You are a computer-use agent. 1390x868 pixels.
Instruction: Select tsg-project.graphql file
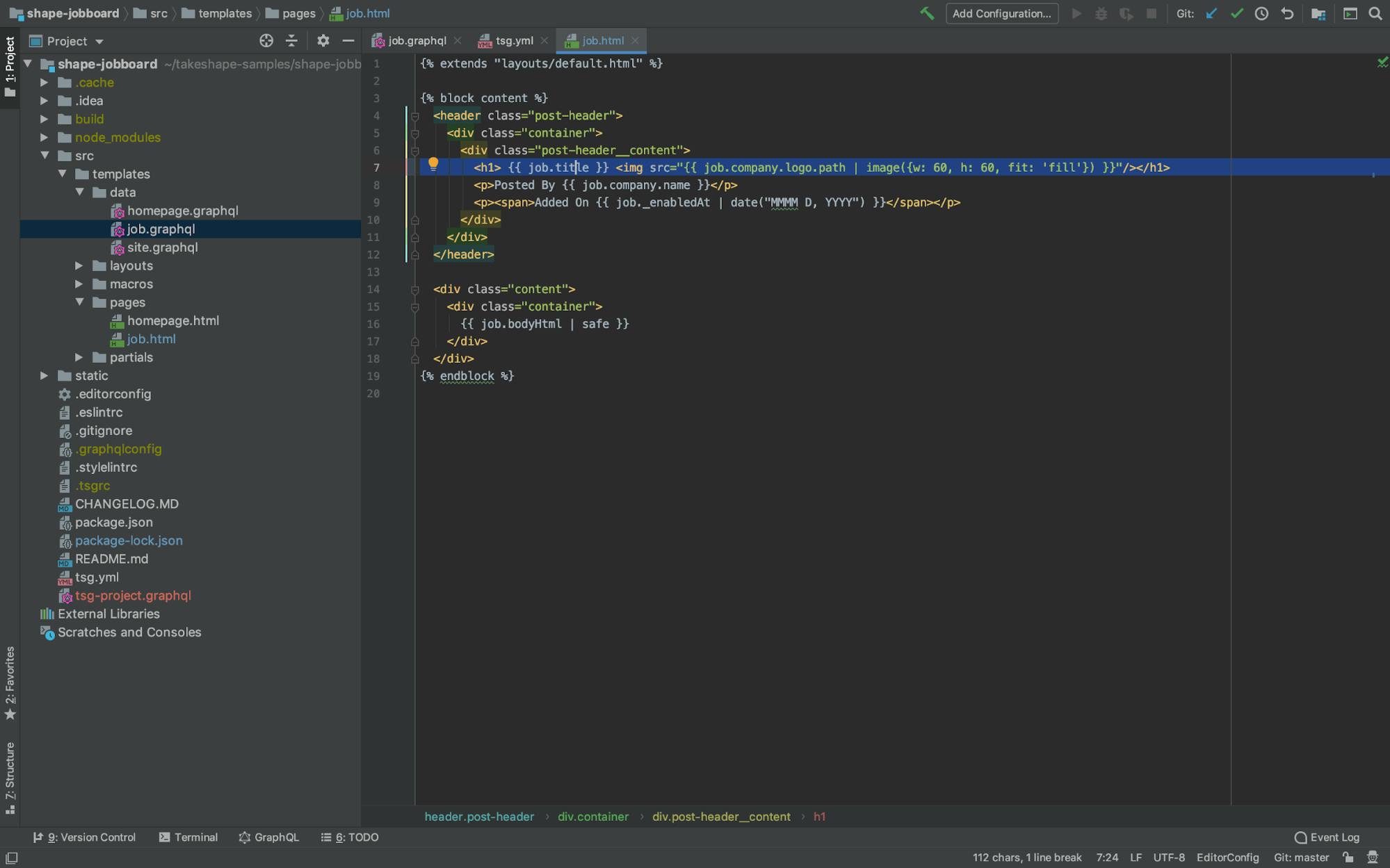pos(133,596)
